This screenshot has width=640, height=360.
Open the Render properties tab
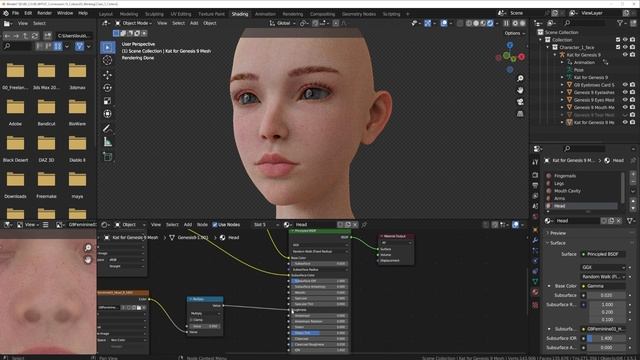tap(535, 175)
